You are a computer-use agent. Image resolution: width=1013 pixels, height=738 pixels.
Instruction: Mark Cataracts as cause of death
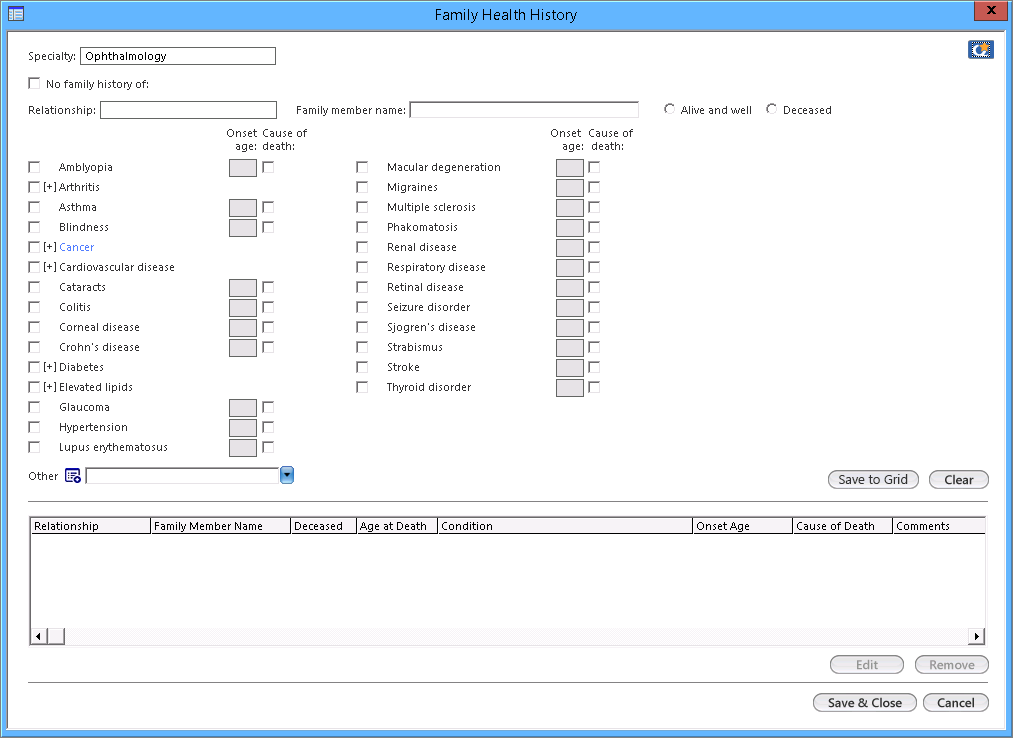[x=268, y=286]
